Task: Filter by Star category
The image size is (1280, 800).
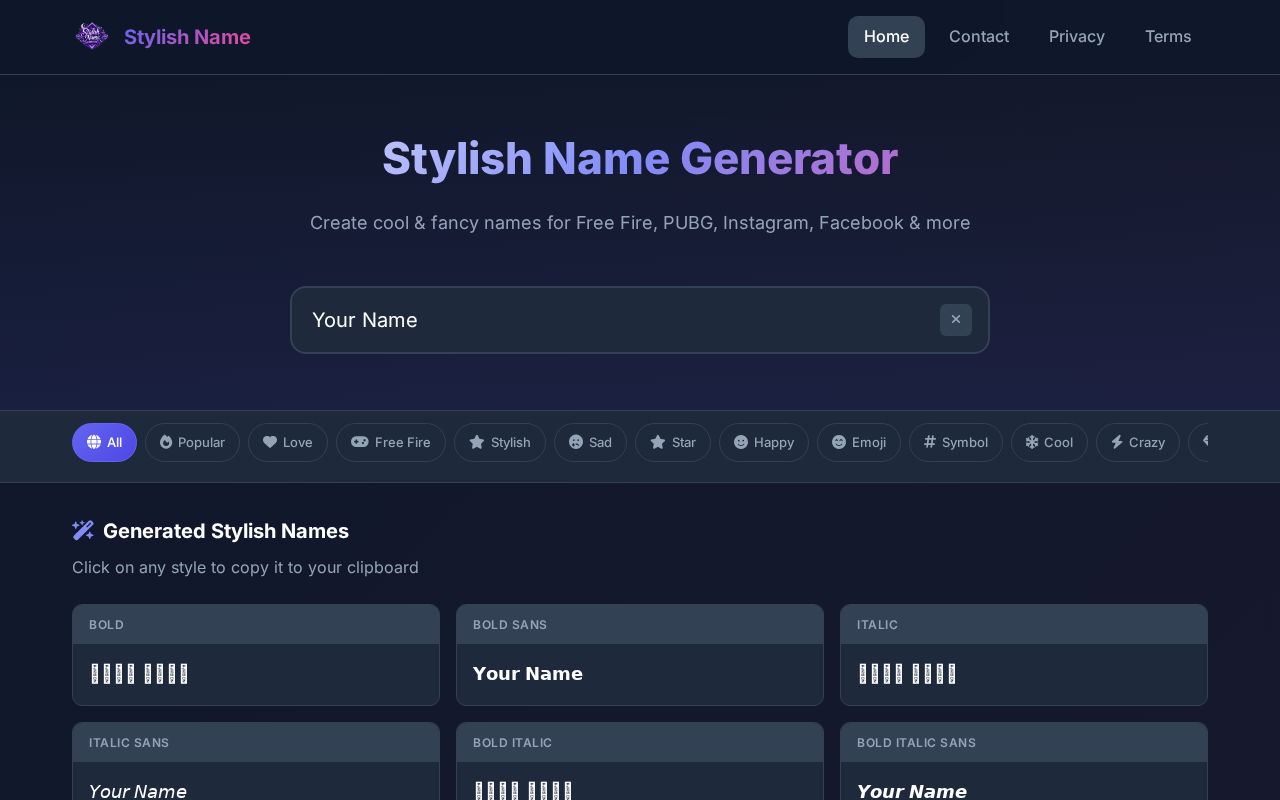Action: pyautogui.click(x=673, y=442)
